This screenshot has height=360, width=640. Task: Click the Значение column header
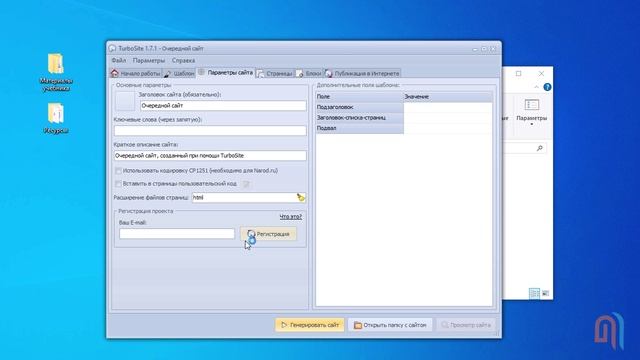point(448,97)
